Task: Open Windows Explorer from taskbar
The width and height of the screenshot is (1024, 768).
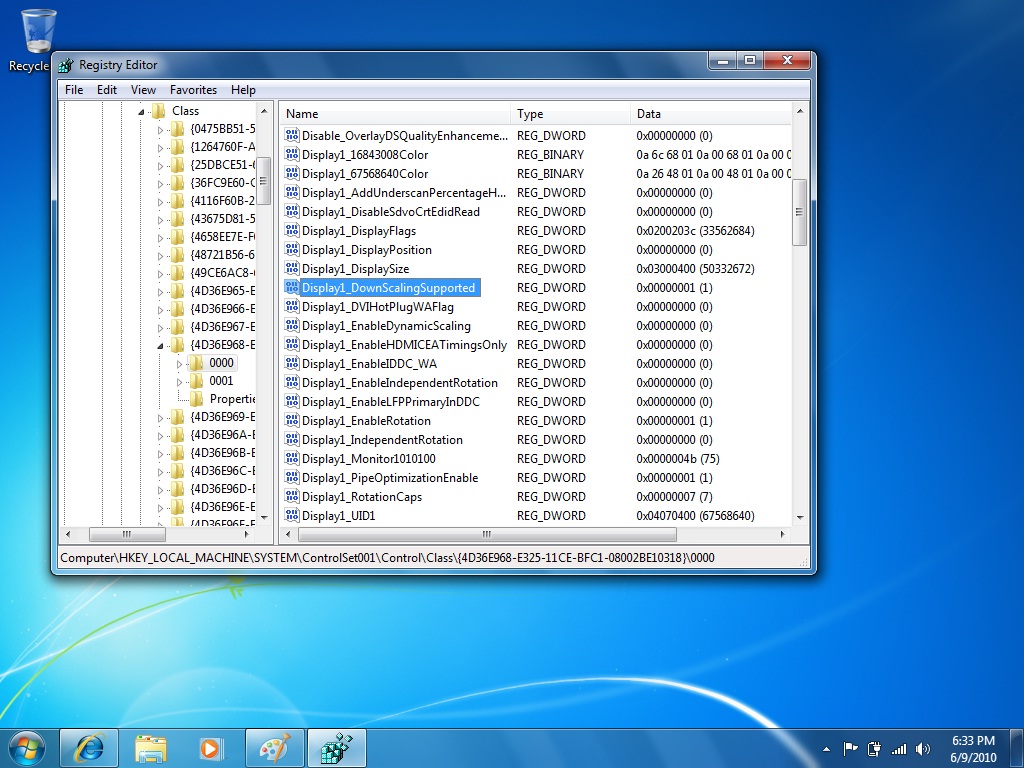Action: click(151, 748)
